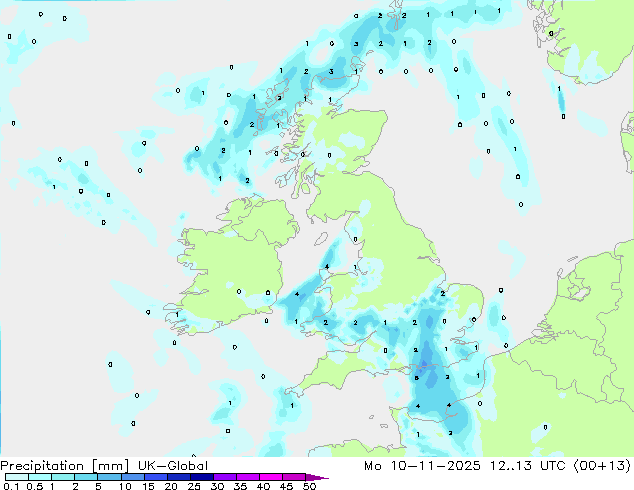Click the '45' legend scale label
Image resolution: width=634 pixels, height=490 pixels.
point(287,486)
